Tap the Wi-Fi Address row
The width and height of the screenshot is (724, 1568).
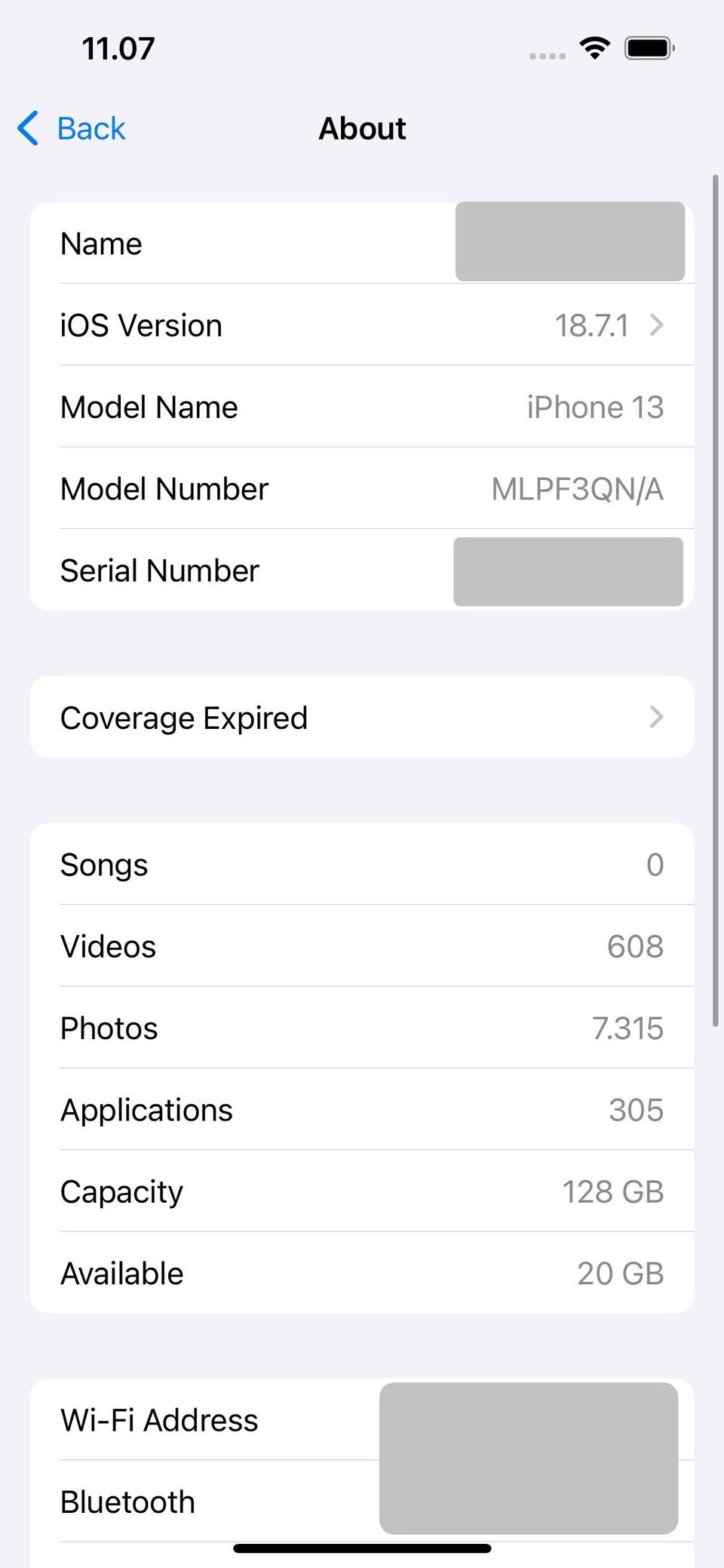click(362, 1419)
